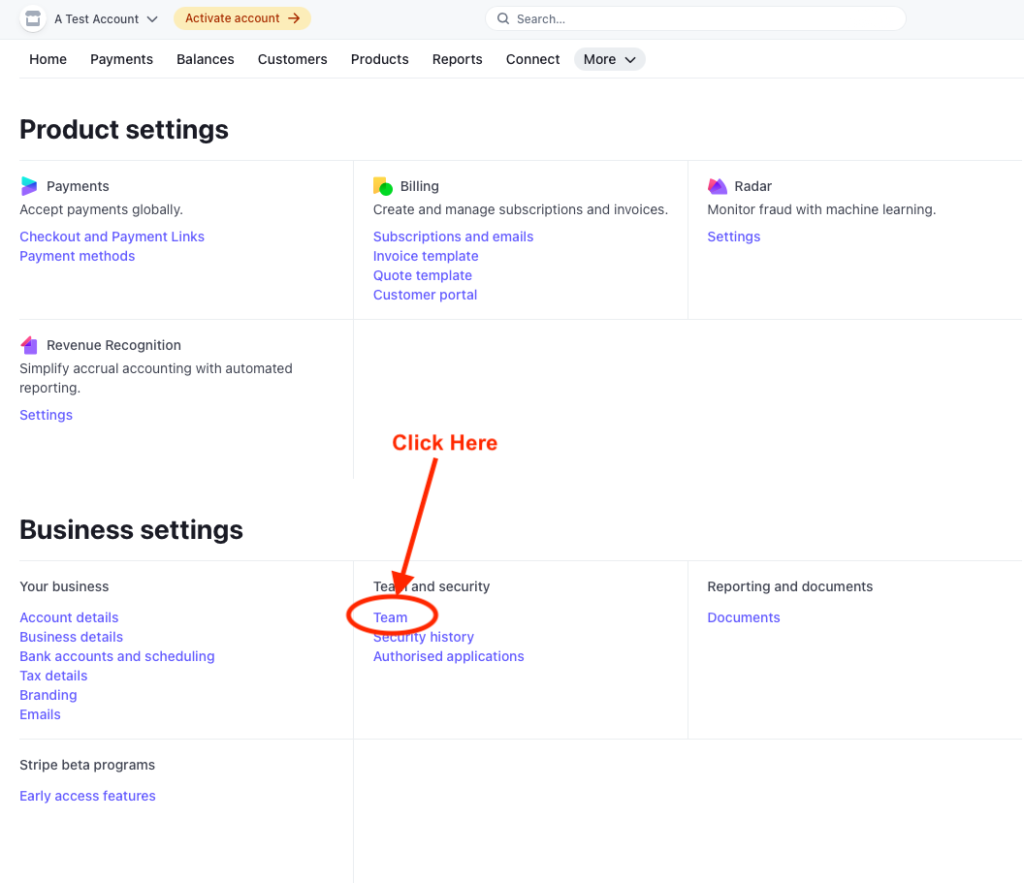The width and height of the screenshot is (1024, 883).
Task: Select Bank accounts and scheduling
Action: tap(117, 656)
